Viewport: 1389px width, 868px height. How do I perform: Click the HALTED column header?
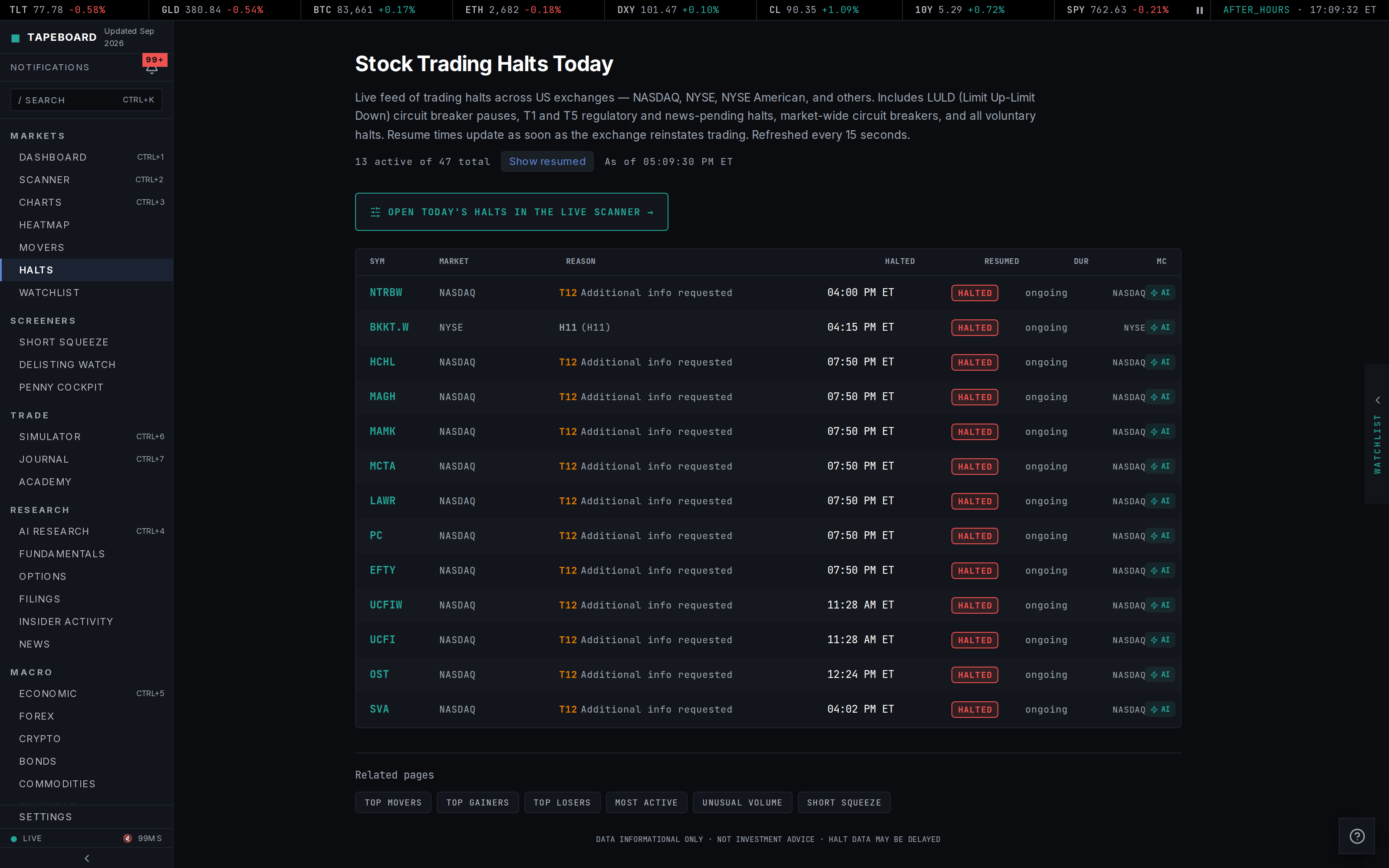click(899, 261)
